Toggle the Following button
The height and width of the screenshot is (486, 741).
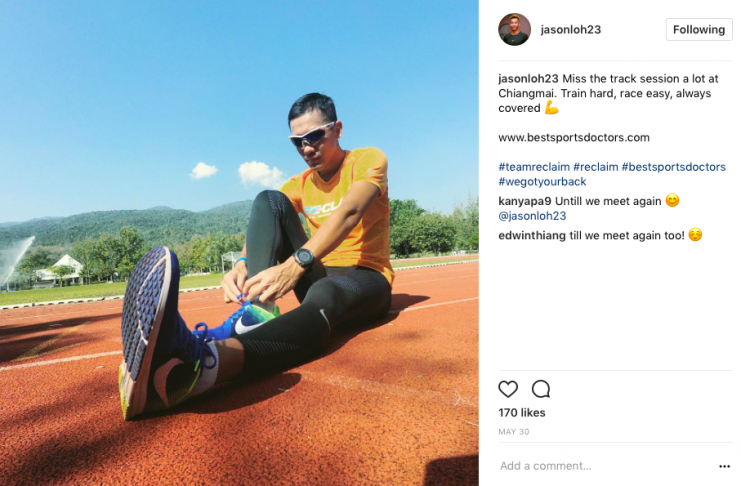(x=699, y=29)
